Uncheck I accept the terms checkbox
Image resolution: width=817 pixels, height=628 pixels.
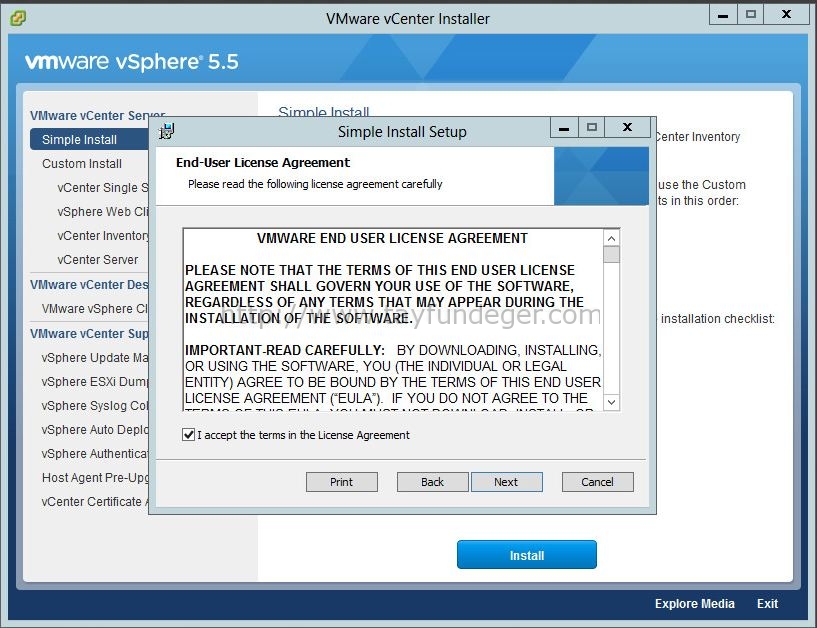click(x=189, y=435)
